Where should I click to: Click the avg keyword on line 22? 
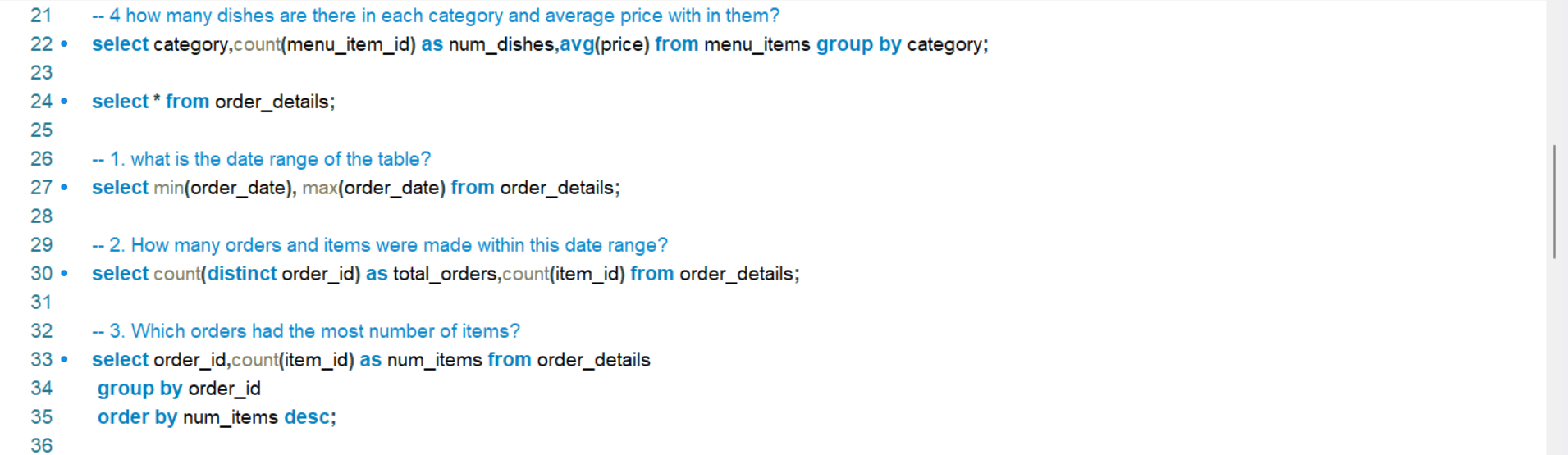pyautogui.click(x=577, y=44)
